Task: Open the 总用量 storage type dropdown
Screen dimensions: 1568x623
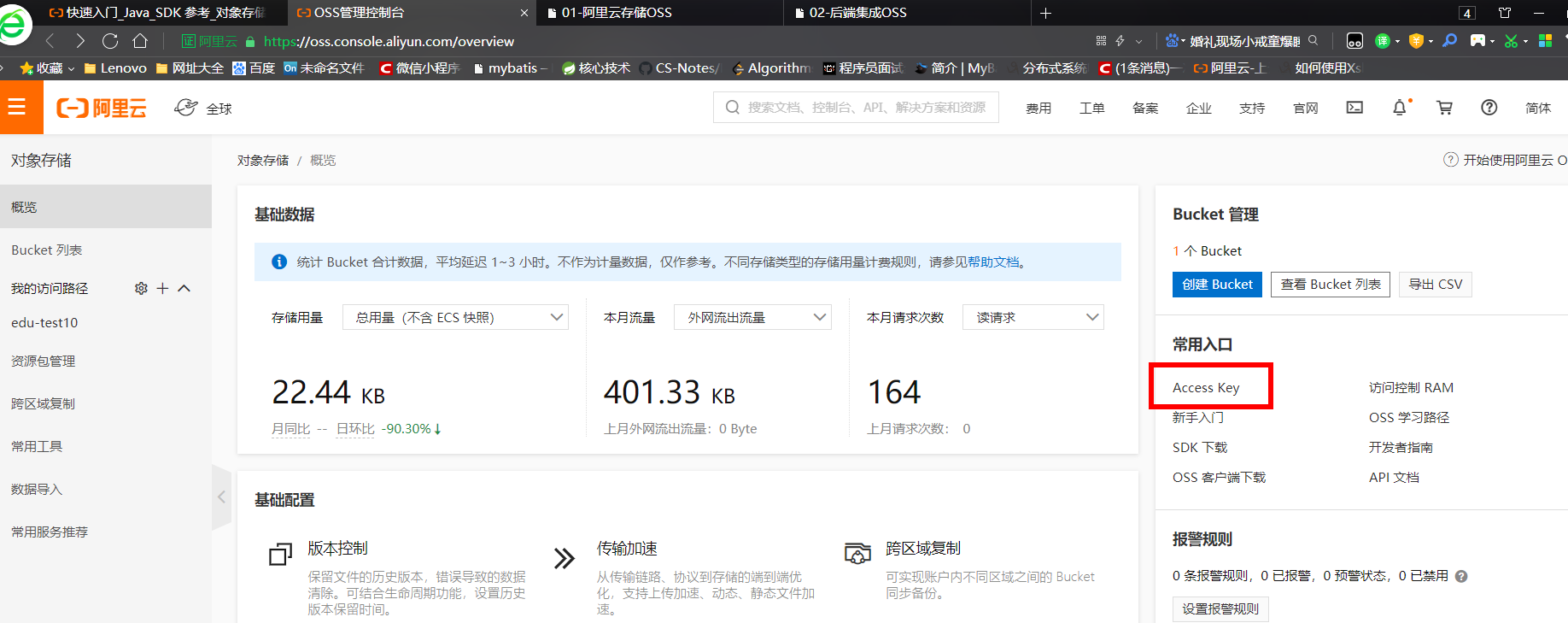Action: tap(455, 317)
